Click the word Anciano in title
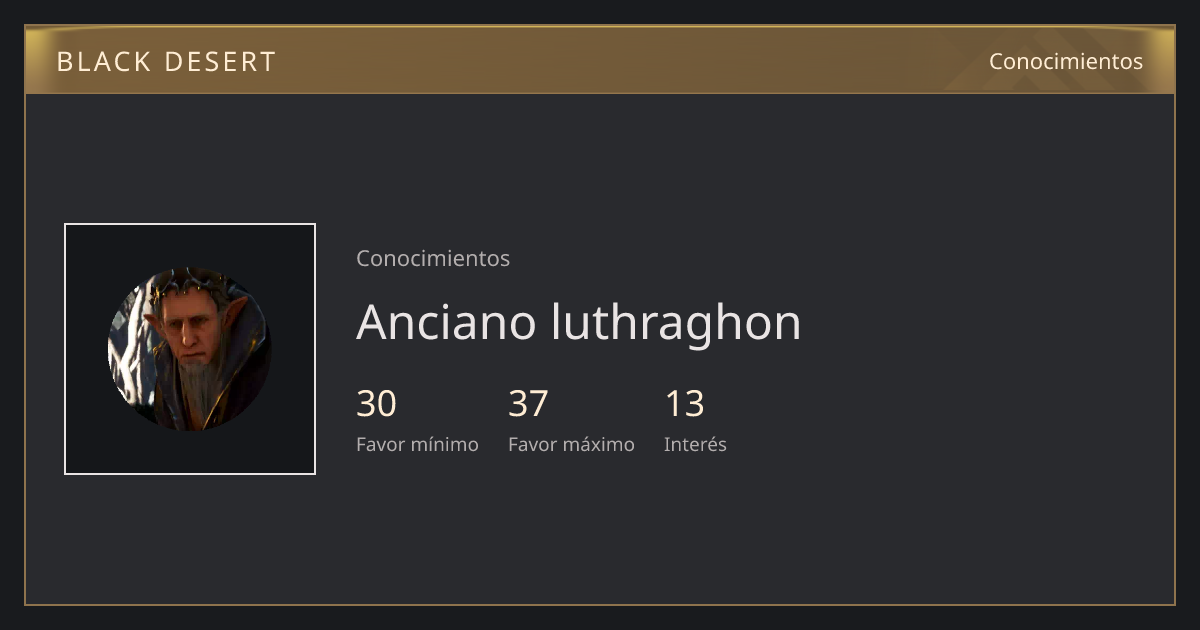Image resolution: width=1200 pixels, height=630 pixels. (448, 323)
